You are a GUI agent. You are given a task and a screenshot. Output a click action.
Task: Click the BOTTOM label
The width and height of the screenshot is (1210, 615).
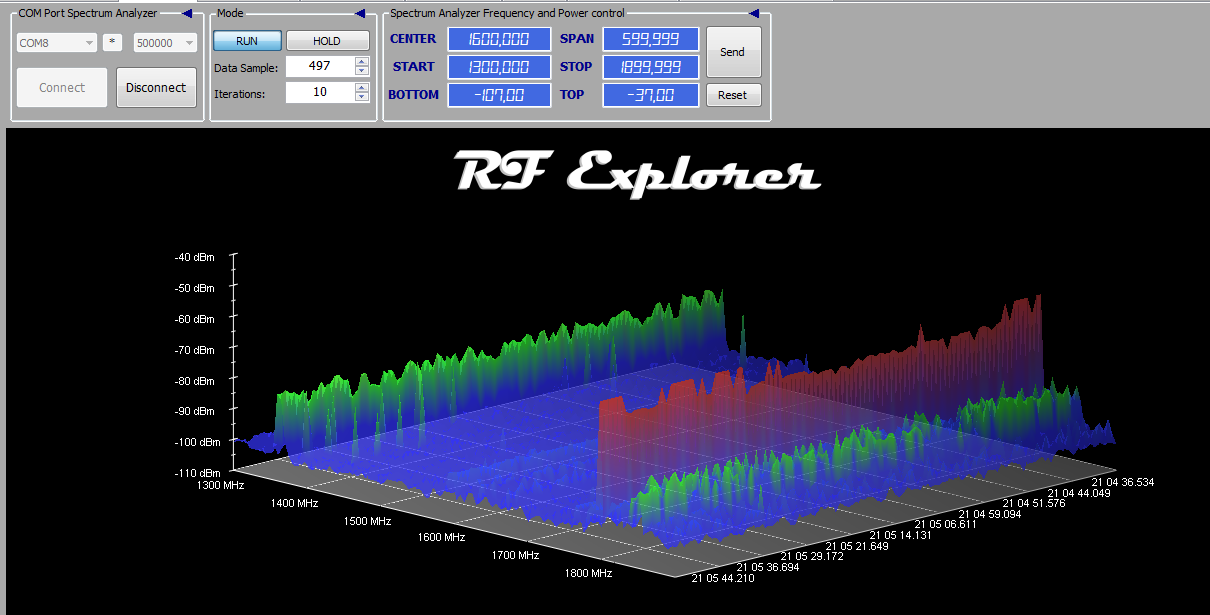pyautogui.click(x=414, y=95)
